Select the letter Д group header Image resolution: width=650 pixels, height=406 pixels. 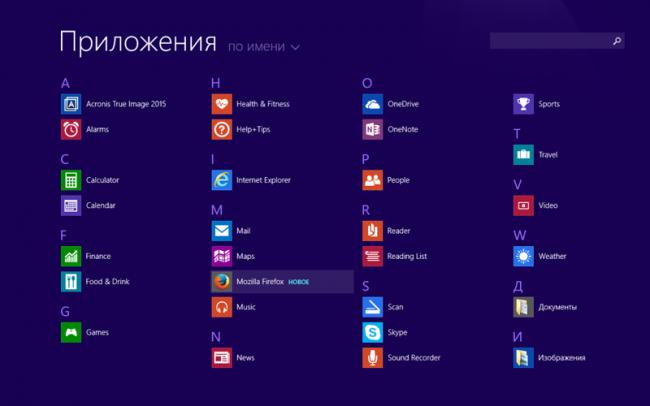518,286
